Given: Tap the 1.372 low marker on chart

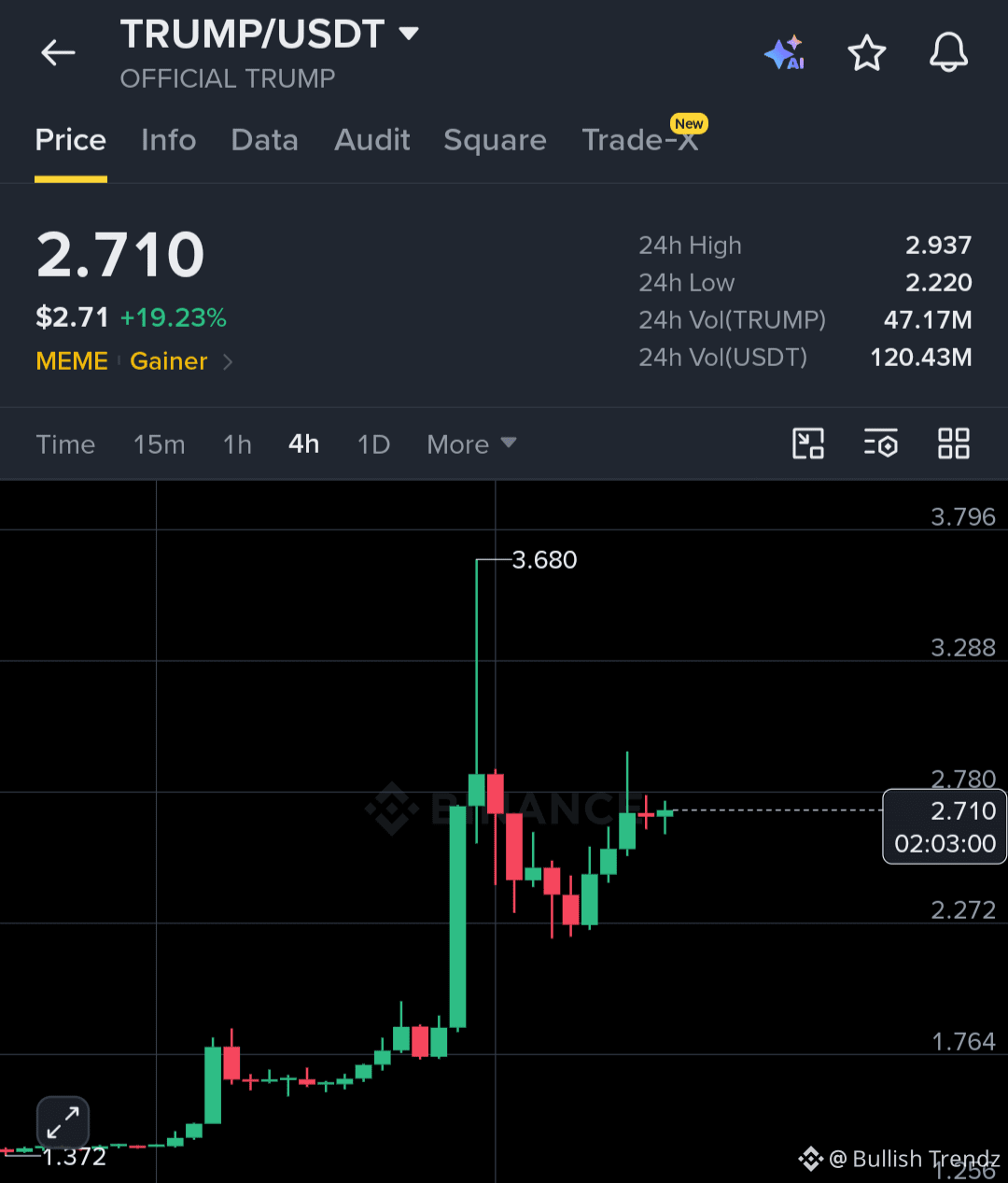Looking at the screenshot, I should (x=75, y=1157).
